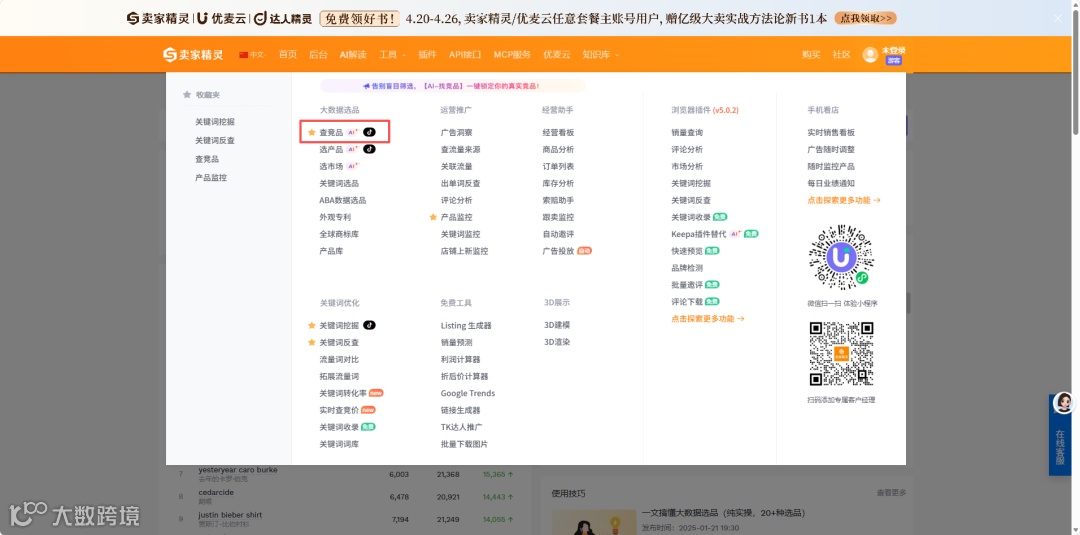Screen dimensions: 1080x535
Task: Click 点击探索更多功能 under 手机看店
Action: coord(844,200)
